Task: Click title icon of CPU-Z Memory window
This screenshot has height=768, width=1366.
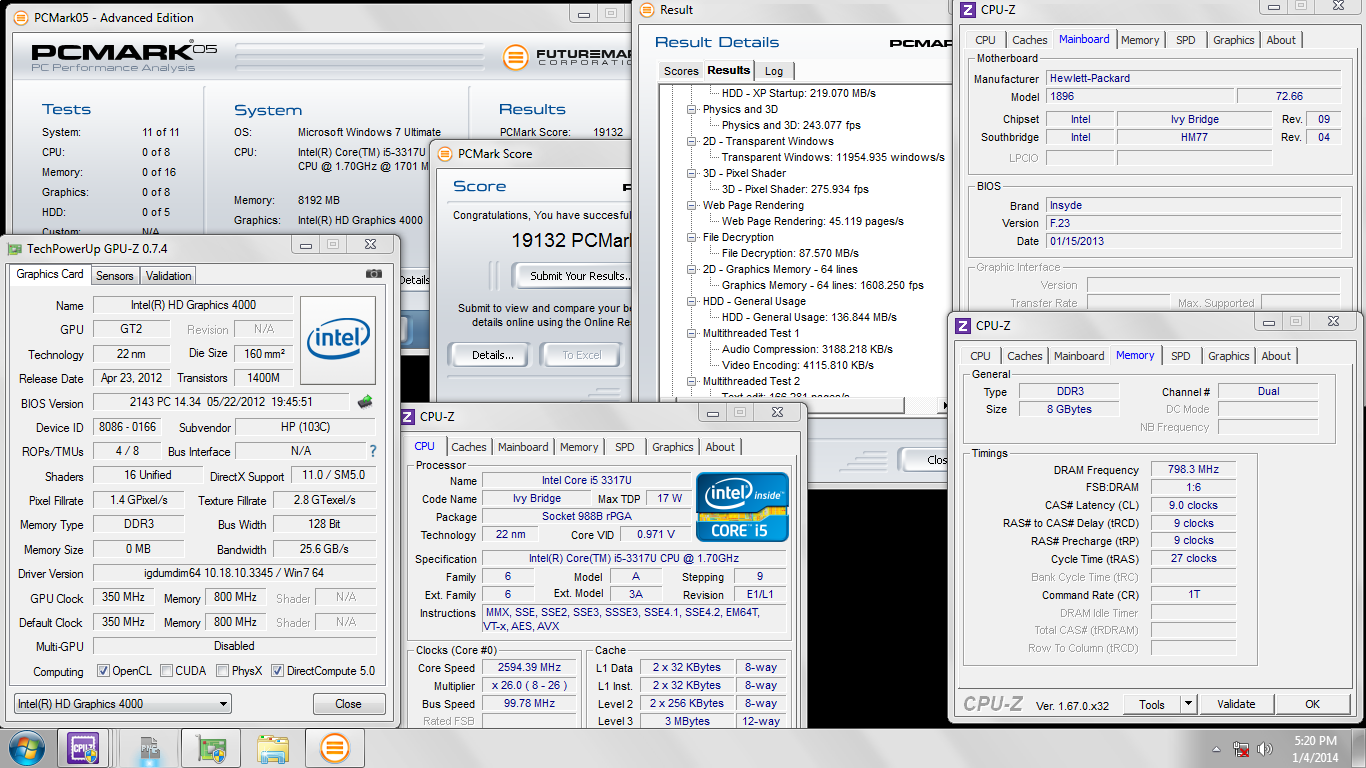Action: [x=962, y=326]
